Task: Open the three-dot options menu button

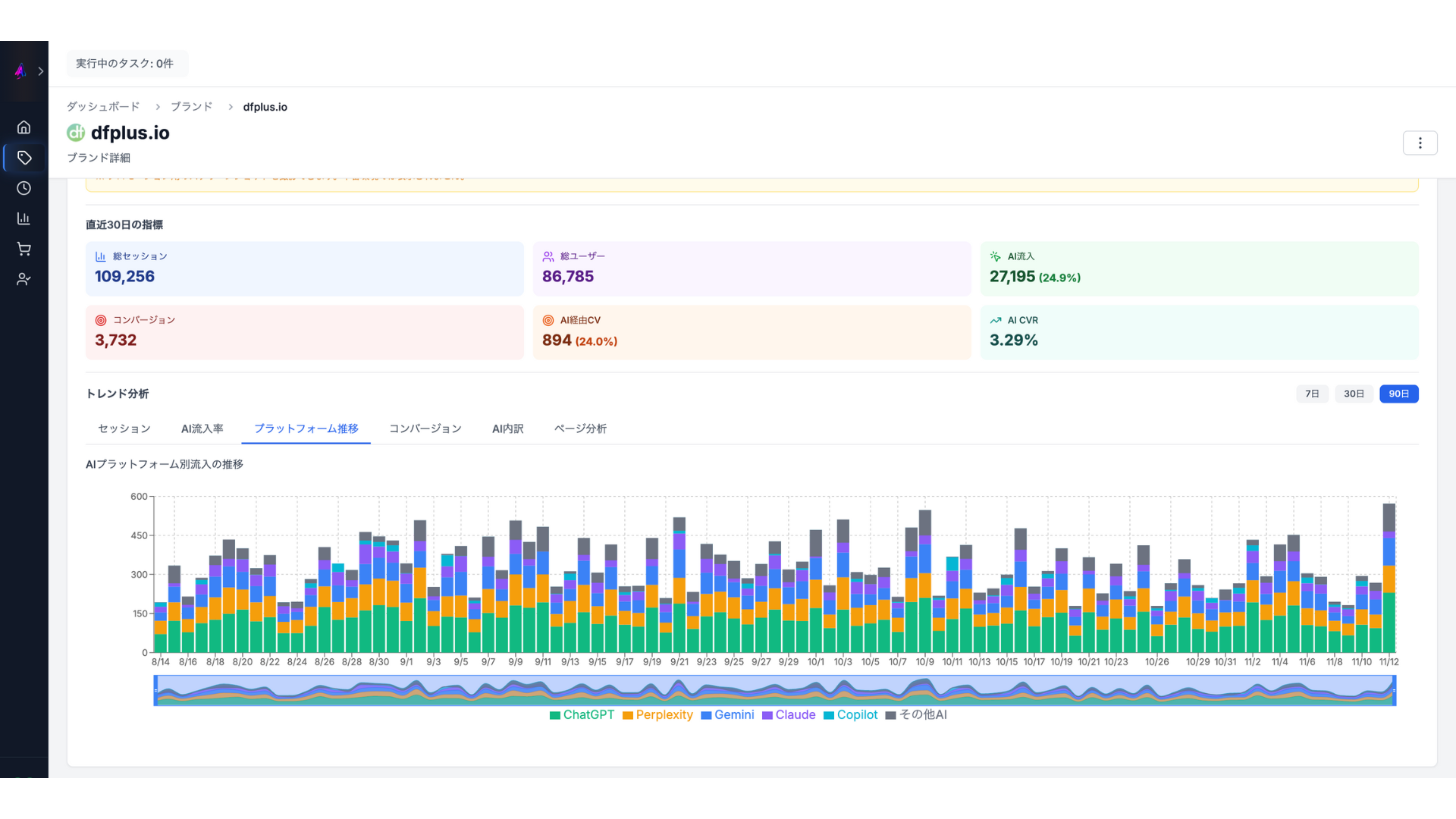Action: coord(1420,143)
